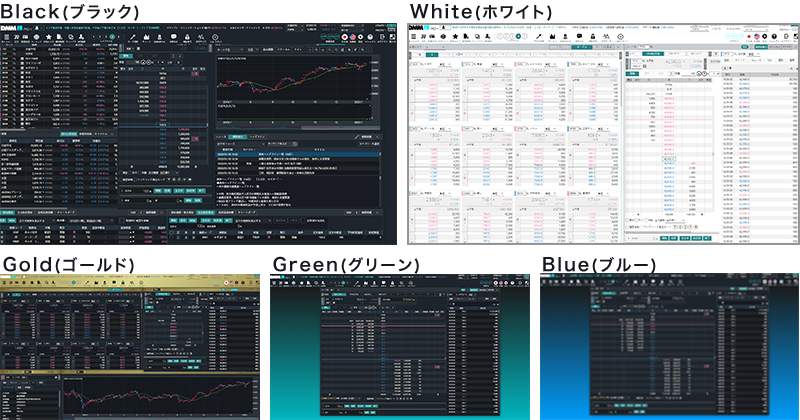800x420 pixels.
Task: Open hamburger menu icon in White theme toolbar
Action: (414, 37)
